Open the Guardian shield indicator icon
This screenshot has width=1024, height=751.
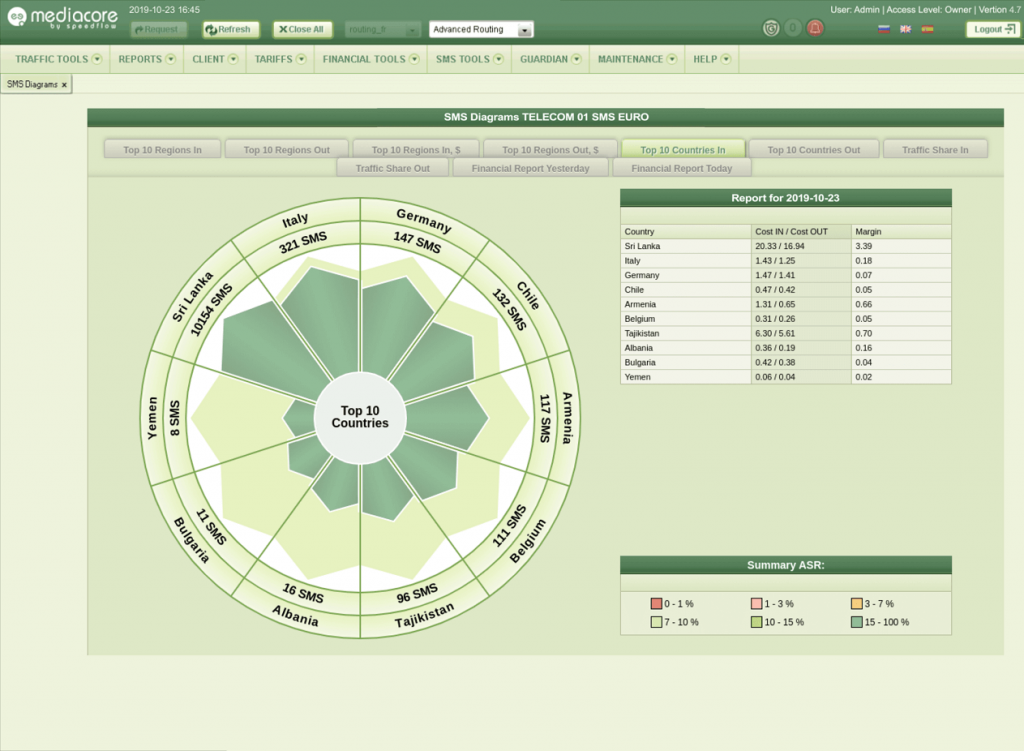[771, 28]
